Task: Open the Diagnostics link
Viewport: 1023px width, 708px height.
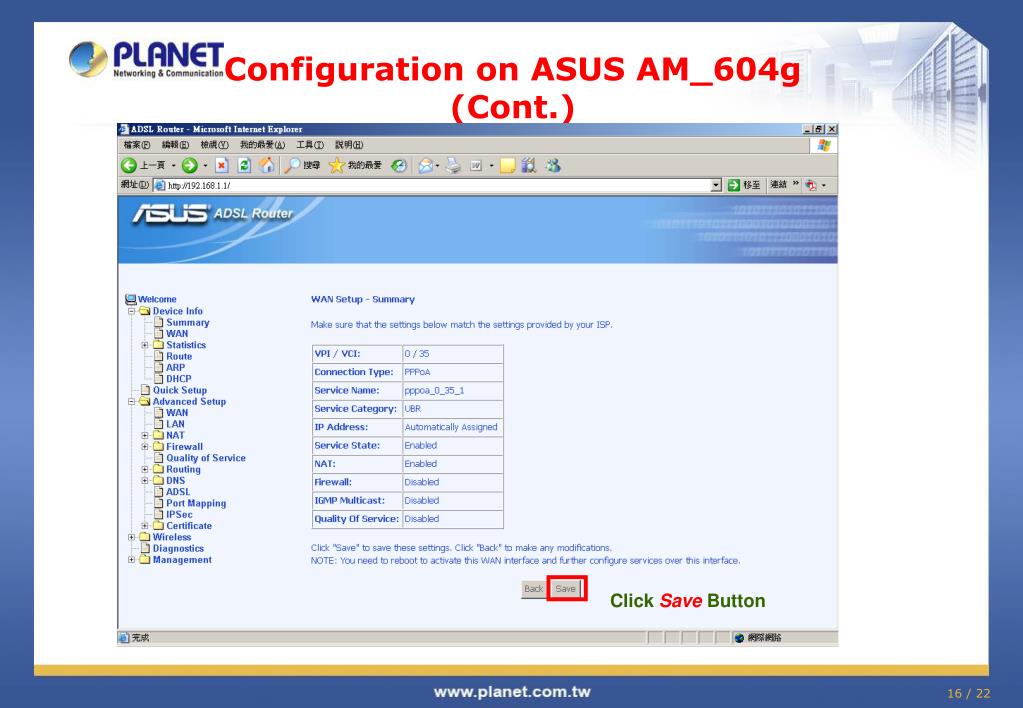Action: point(179,549)
